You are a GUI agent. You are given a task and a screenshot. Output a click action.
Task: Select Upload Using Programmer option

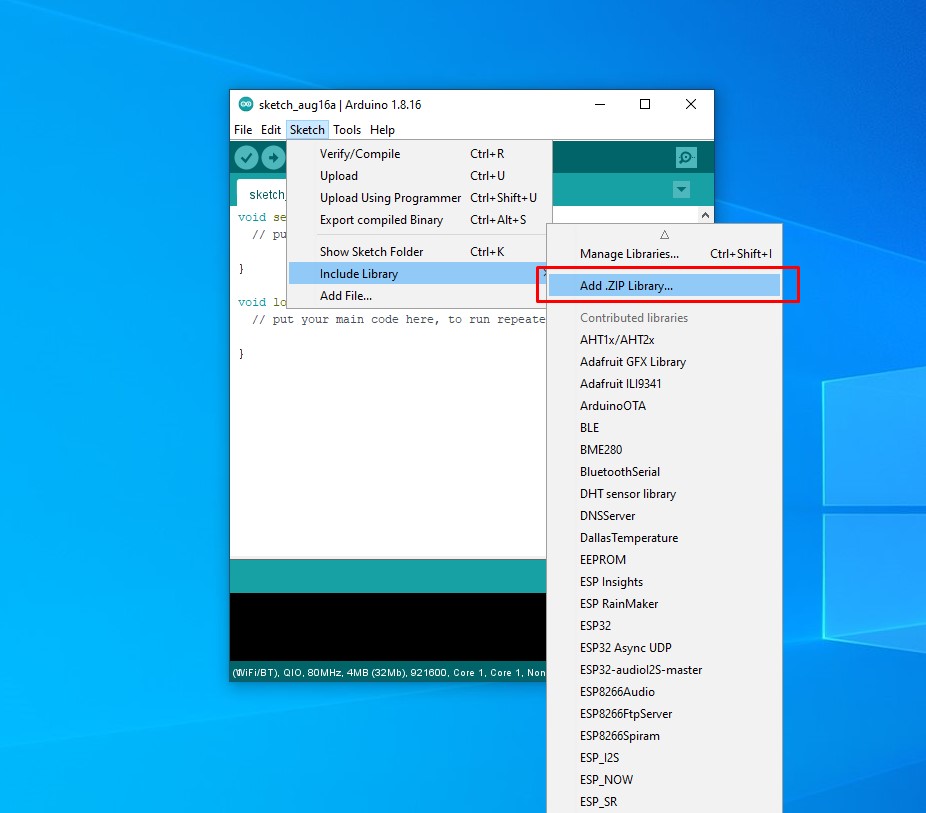click(390, 198)
